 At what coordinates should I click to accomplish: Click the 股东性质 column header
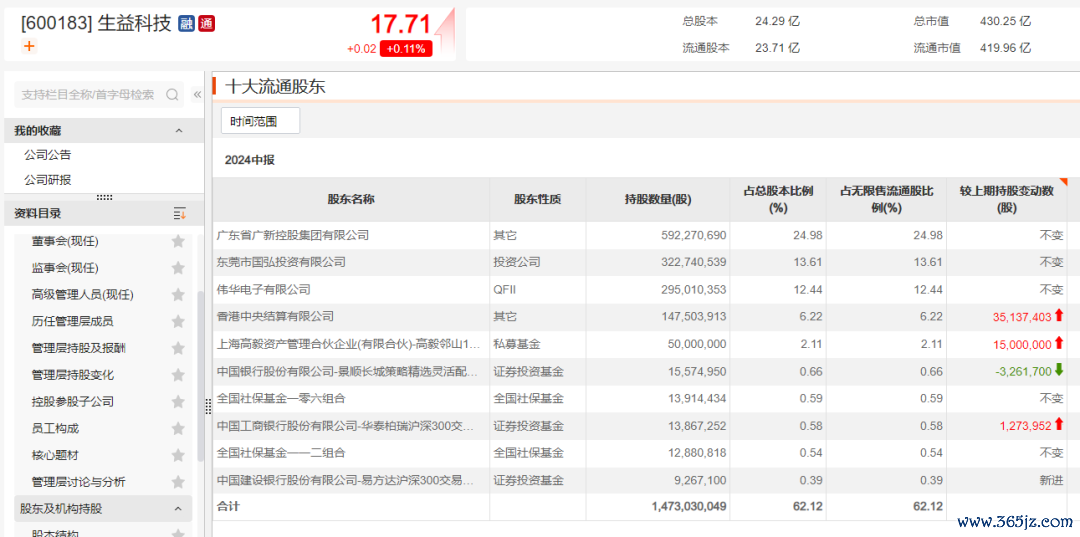[537, 200]
